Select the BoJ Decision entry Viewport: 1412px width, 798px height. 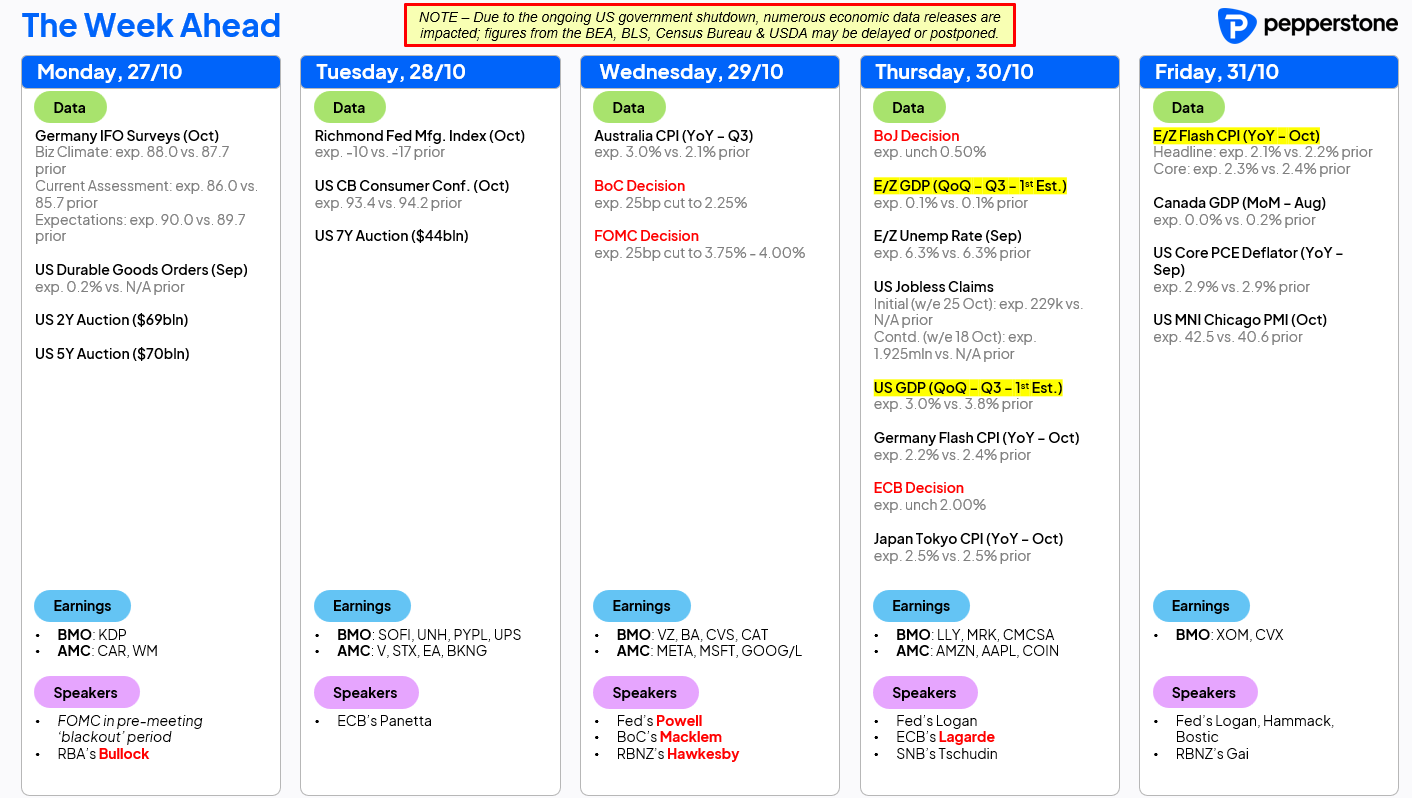[916, 136]
